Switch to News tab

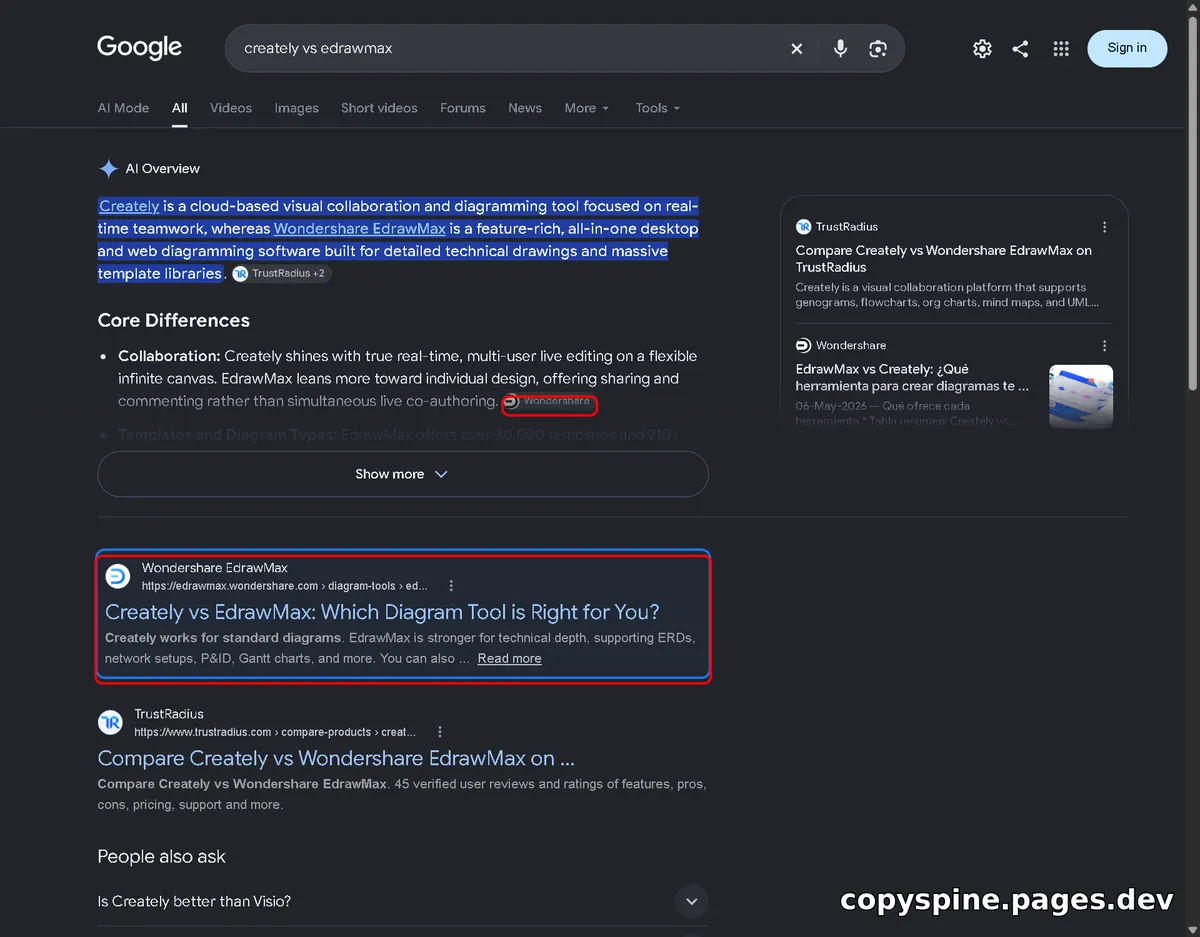tap(525, 108)
